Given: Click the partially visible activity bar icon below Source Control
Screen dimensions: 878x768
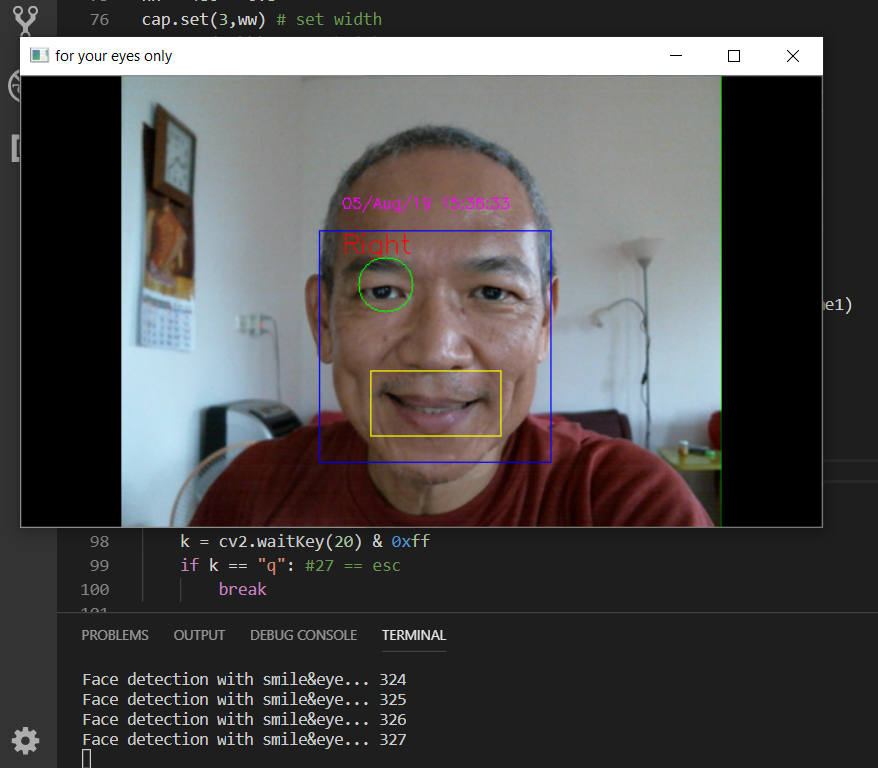Looking at the screenshot, I should pyautogui.click(x=15, y=87).
